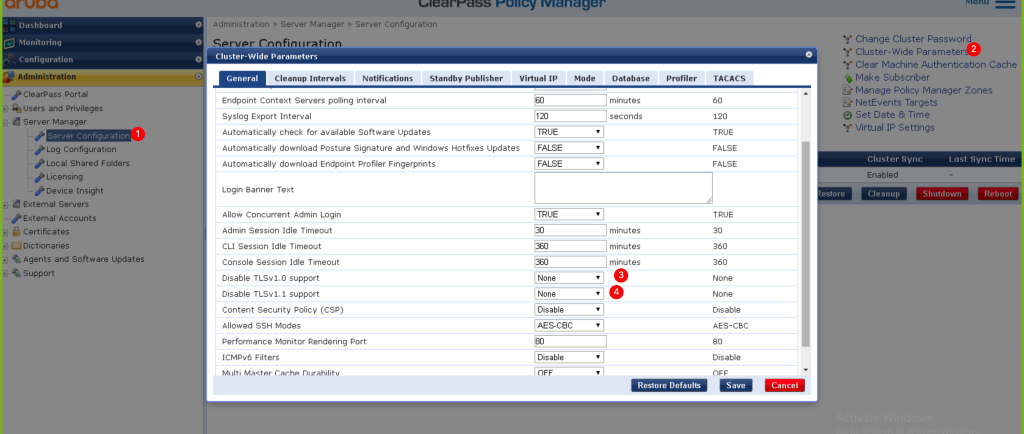This screenshot has height=434, width=1024.
Task: Open Disable TLSv1.0 support dropdown
Action: 569,278
